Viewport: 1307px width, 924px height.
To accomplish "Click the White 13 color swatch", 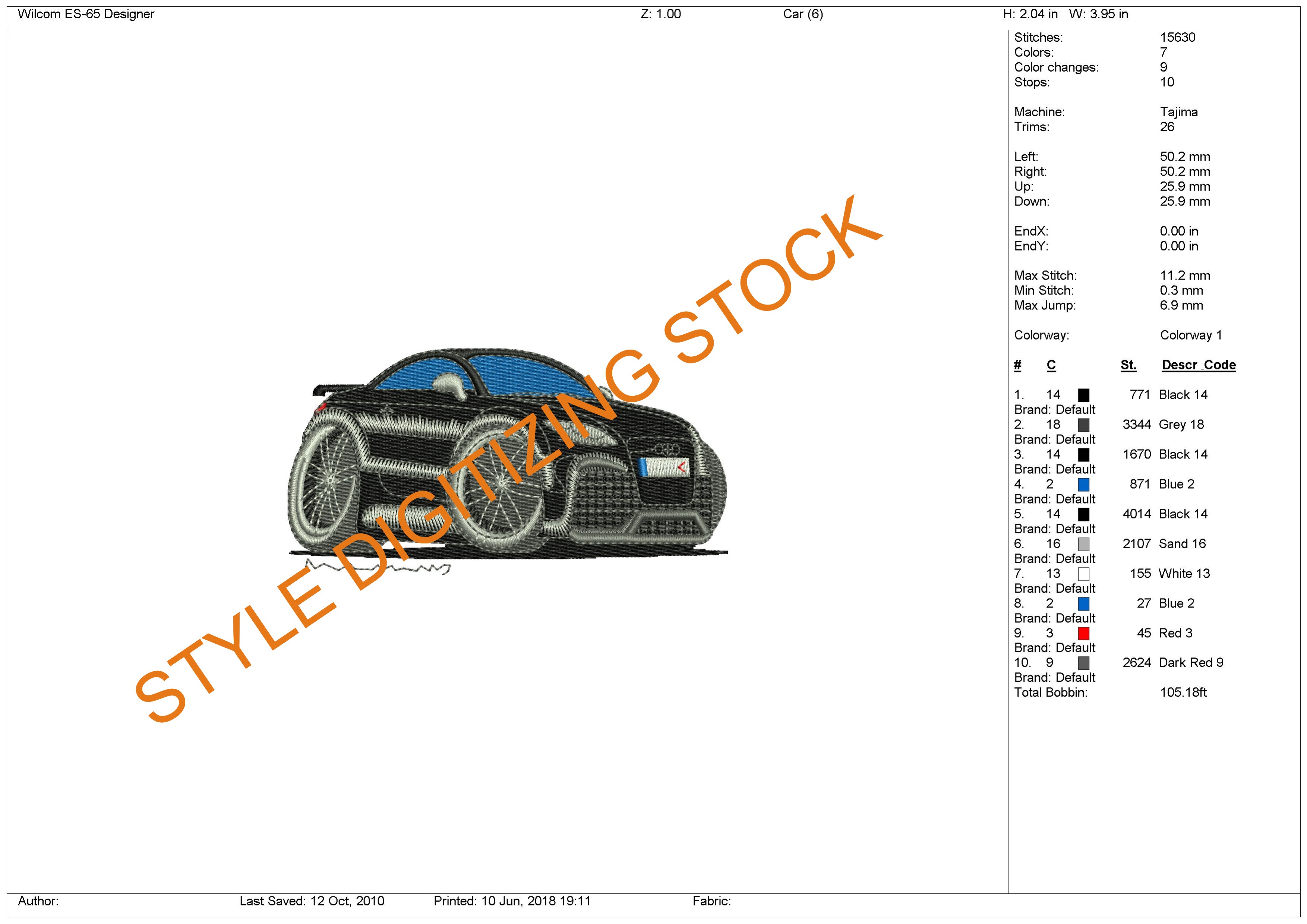I will point(1083,574).
